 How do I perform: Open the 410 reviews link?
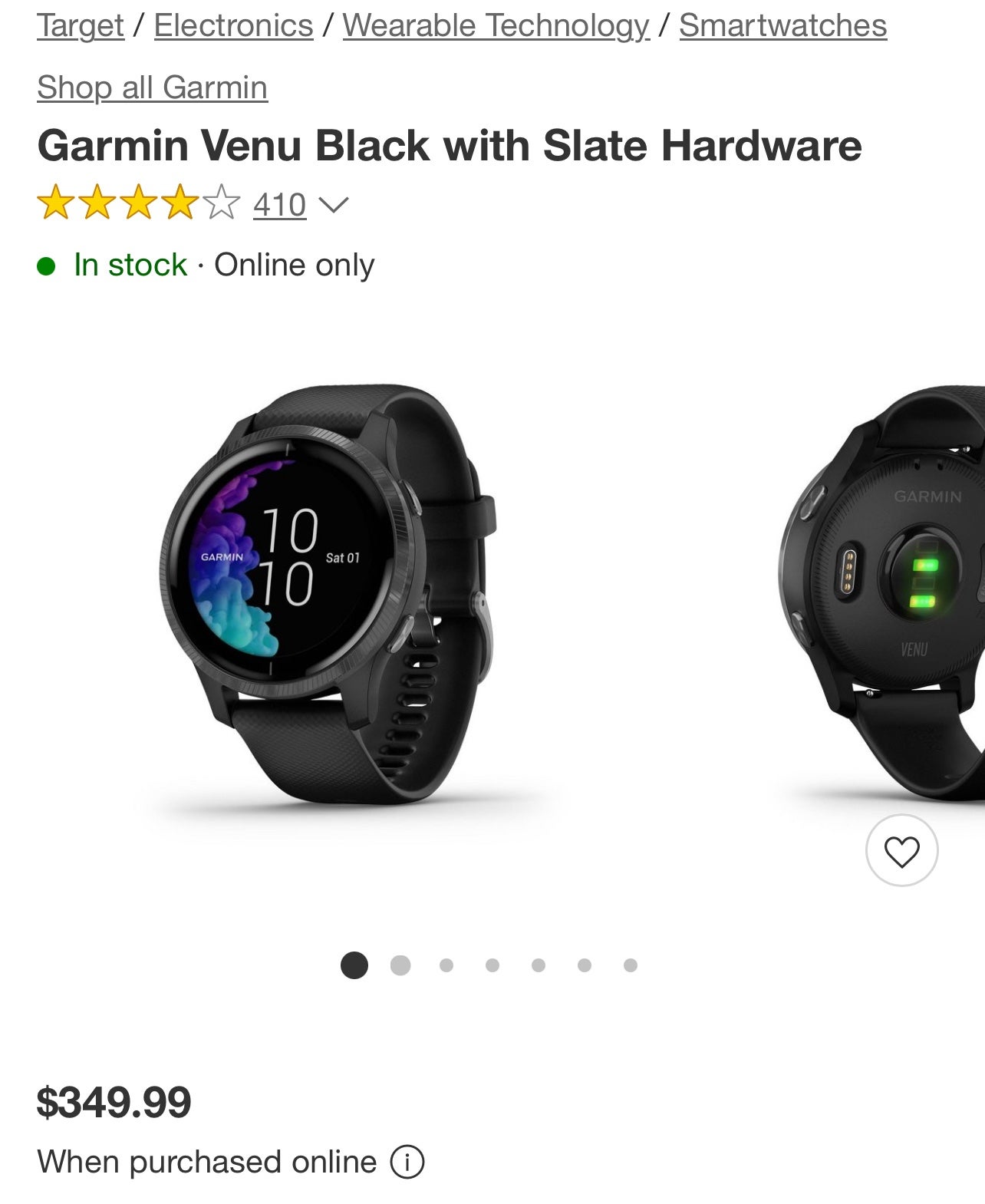(x=280, y=205)
